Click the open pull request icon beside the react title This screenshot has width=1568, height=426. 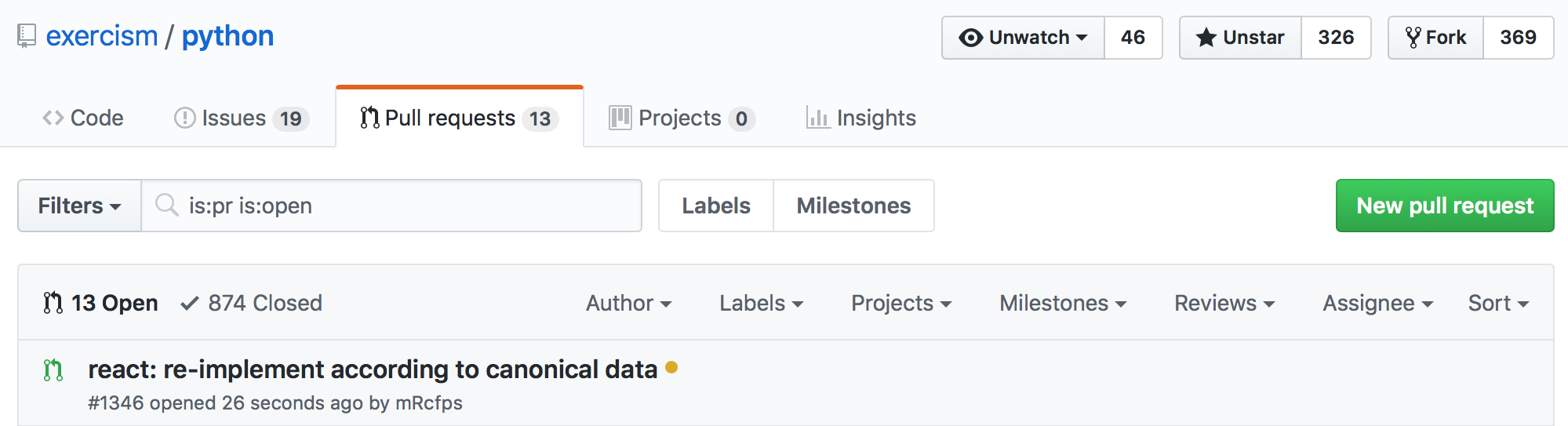click(x=53, y=370)
